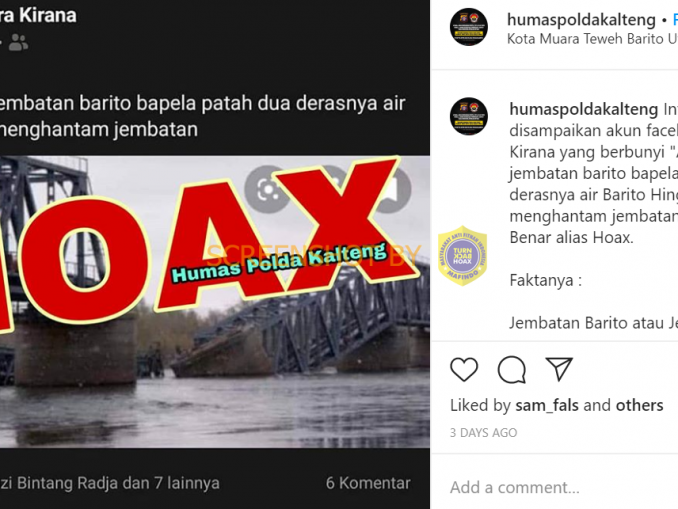Viewport: 678px width, 509px height.
Task: Click the 3 DAYS AGO timestamp
Action: click(x=483, y=432)
